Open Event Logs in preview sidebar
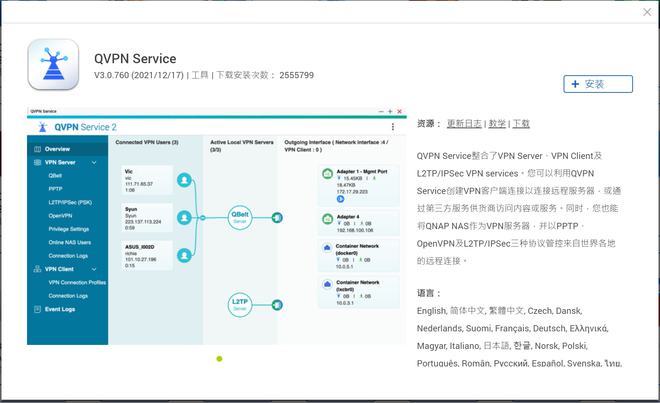The image size is (660, 403). (x=60, y=309)
